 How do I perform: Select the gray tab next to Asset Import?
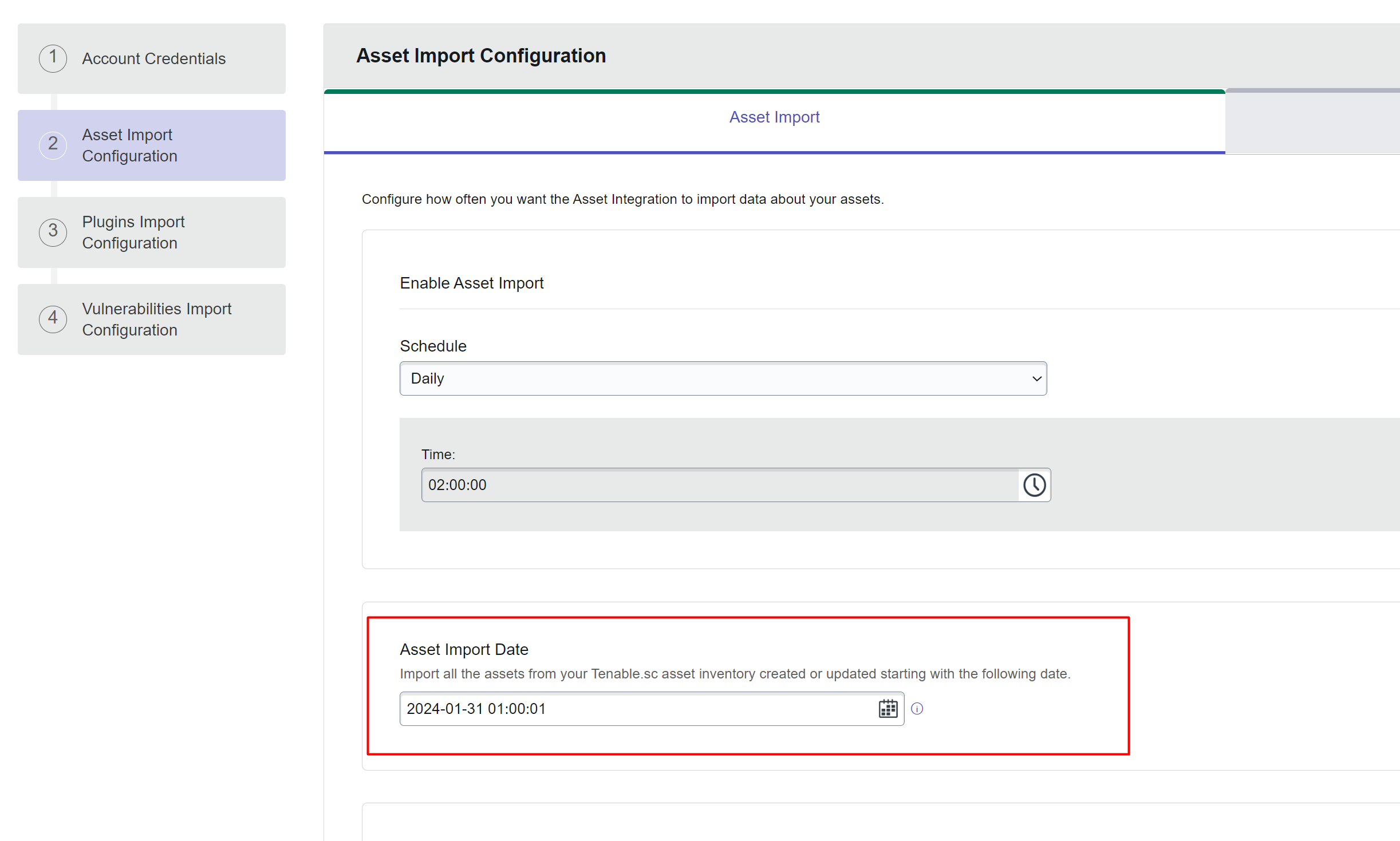(x=1312, y=121)
